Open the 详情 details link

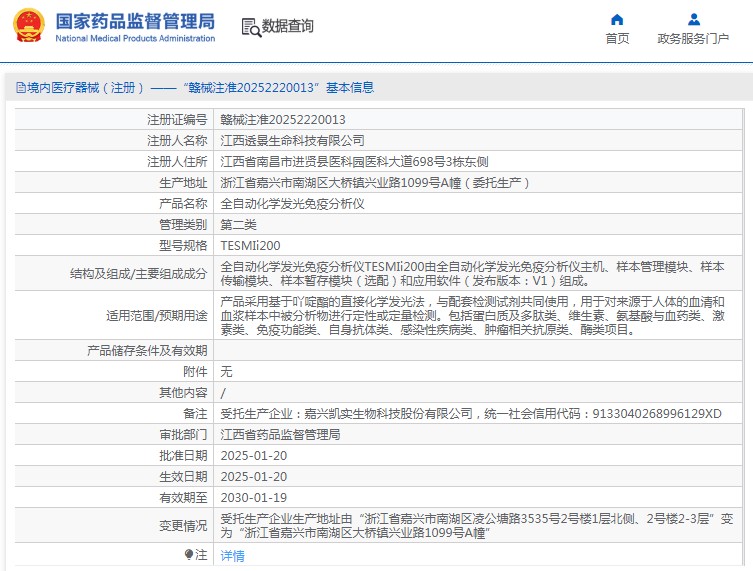pos(232,554)
